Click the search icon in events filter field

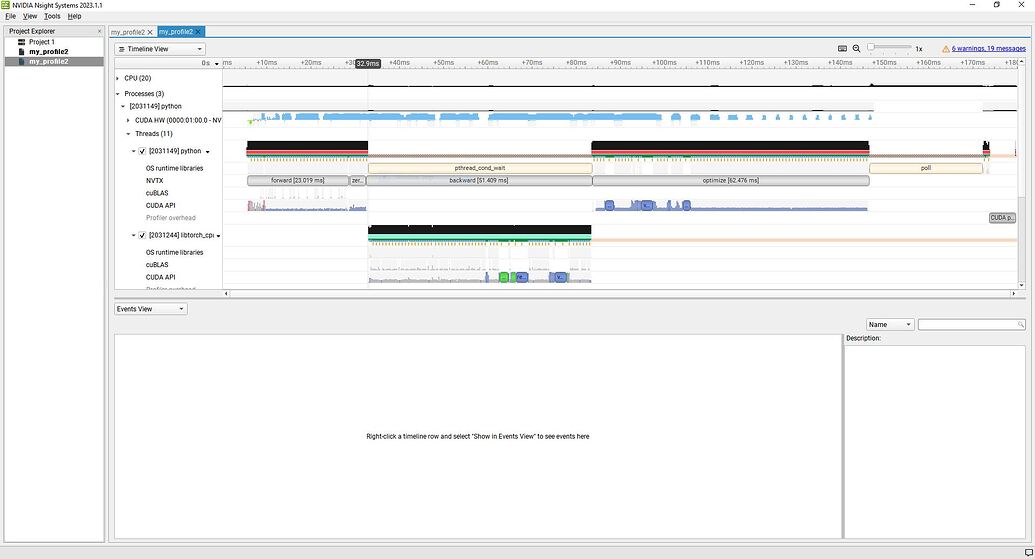[1020, 325]
